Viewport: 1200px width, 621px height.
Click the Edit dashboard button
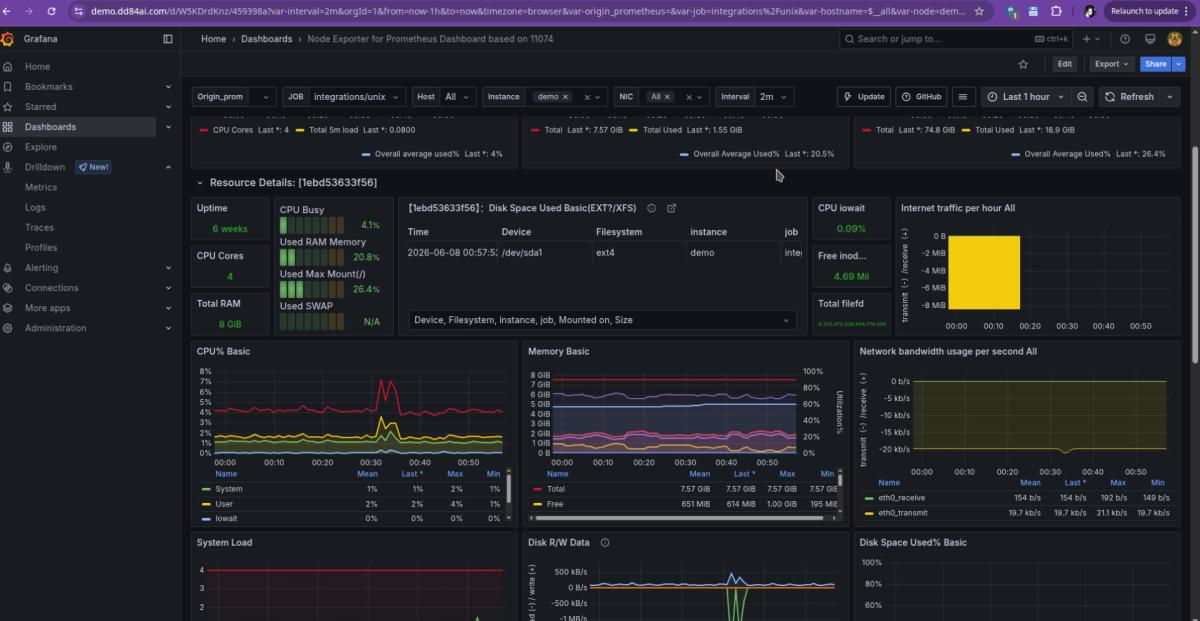tap(1065, 64)
